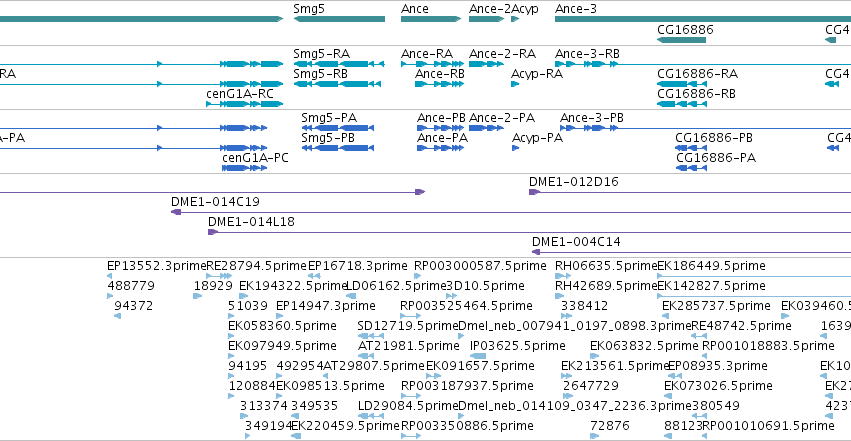Open the DME1-014L18 BAC clone label
851x441 pixels.
coord(251,222)
